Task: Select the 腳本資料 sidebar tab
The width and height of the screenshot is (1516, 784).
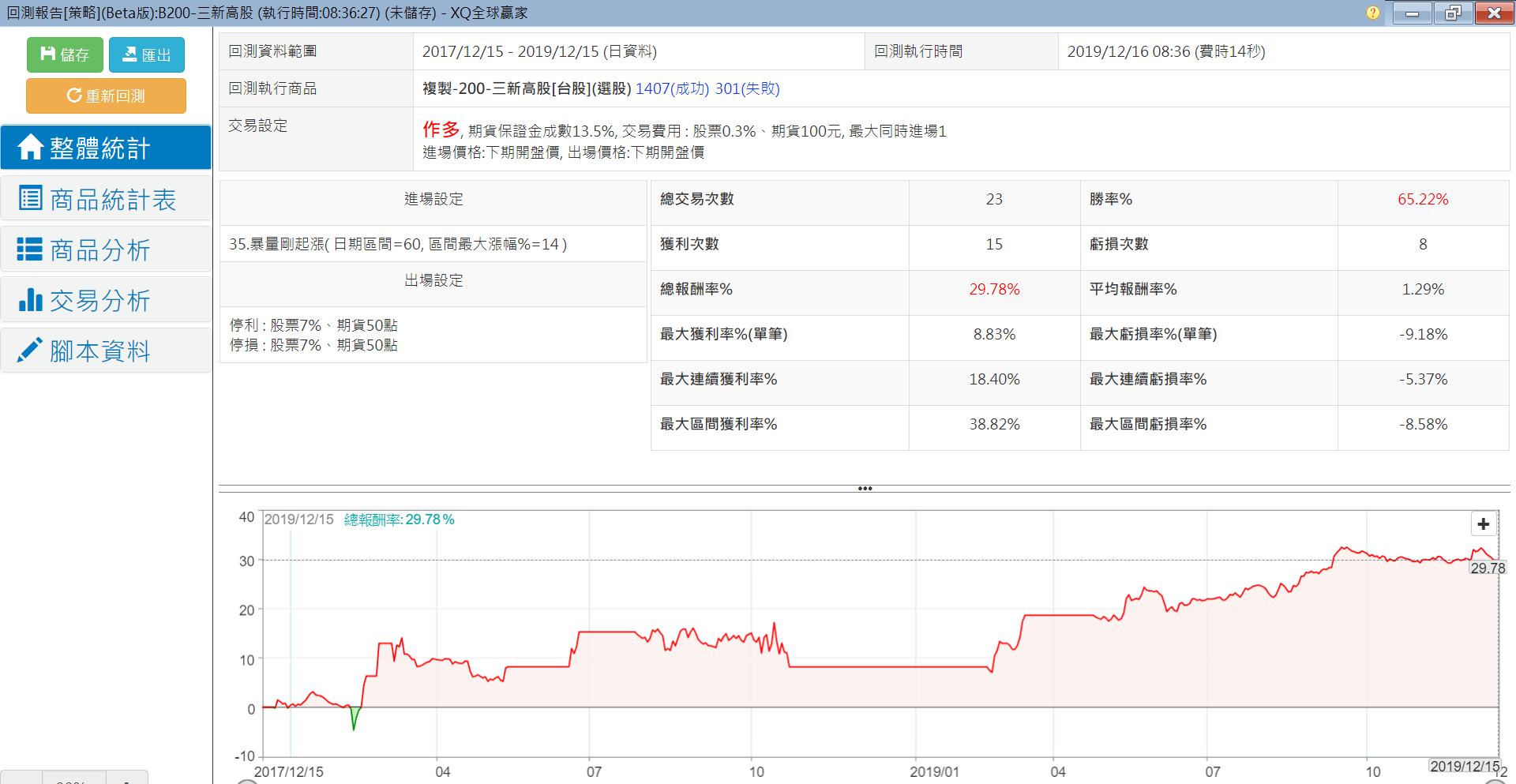Action: point(100,351)
